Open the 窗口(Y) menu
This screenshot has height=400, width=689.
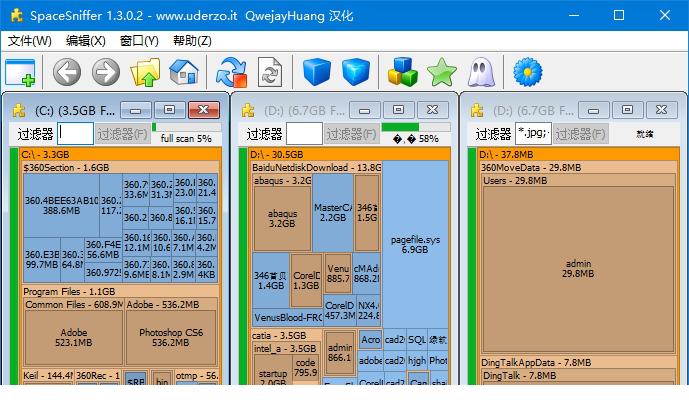click(139, 41)
